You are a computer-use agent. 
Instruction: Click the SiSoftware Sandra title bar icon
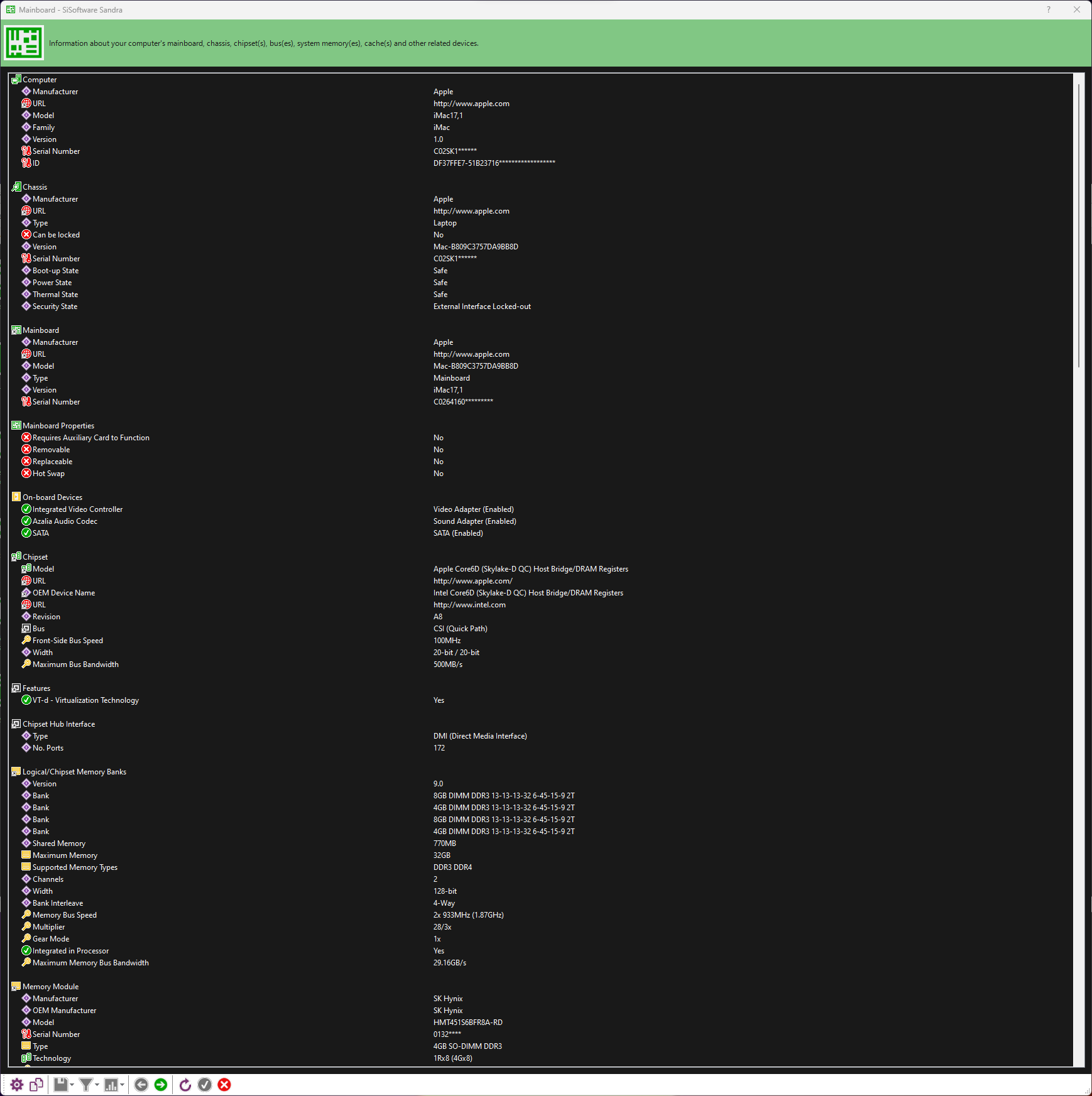point(10,9)
